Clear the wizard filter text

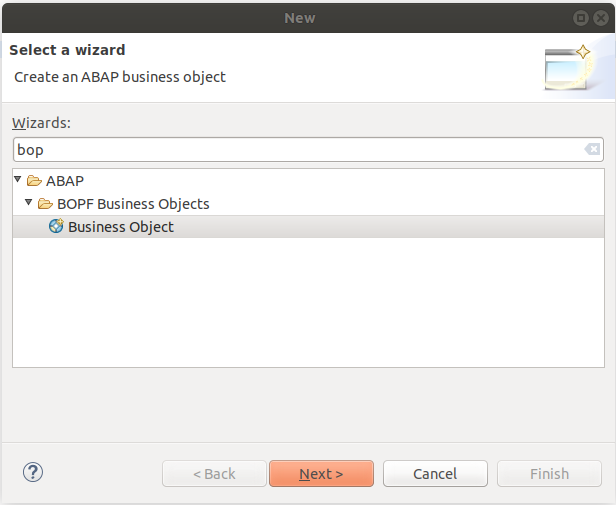click(592, 150)
